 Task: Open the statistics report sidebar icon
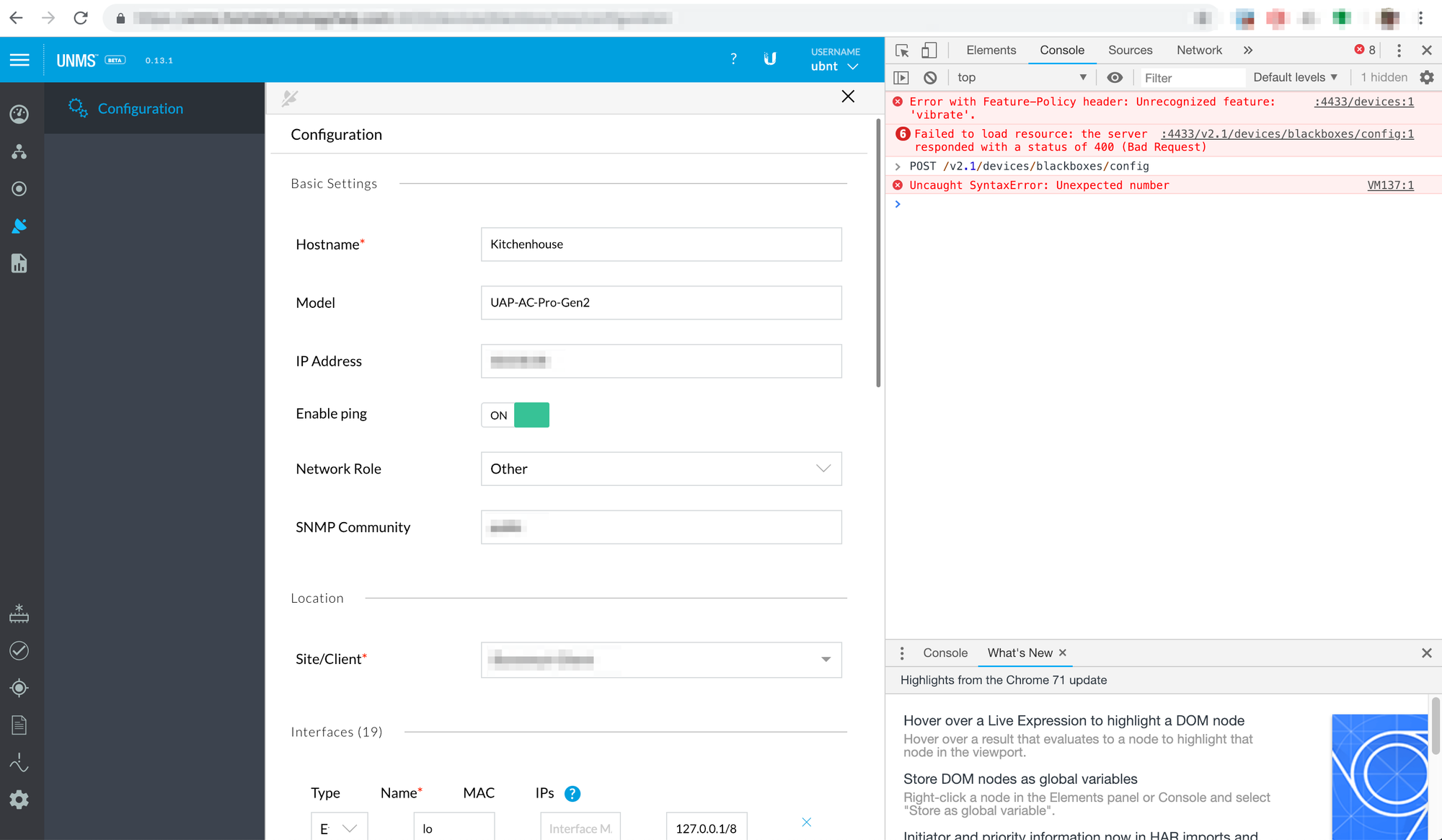tap(19, 263)
